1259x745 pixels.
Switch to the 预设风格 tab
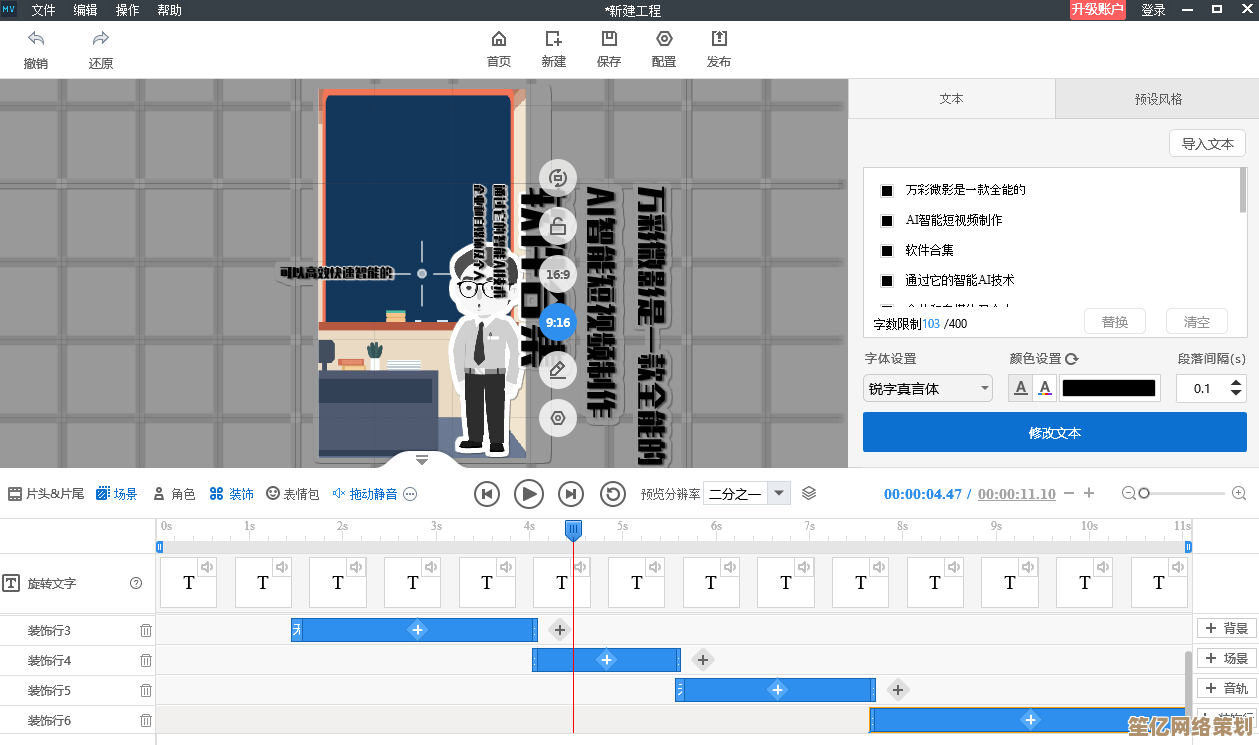point(1157,99)
